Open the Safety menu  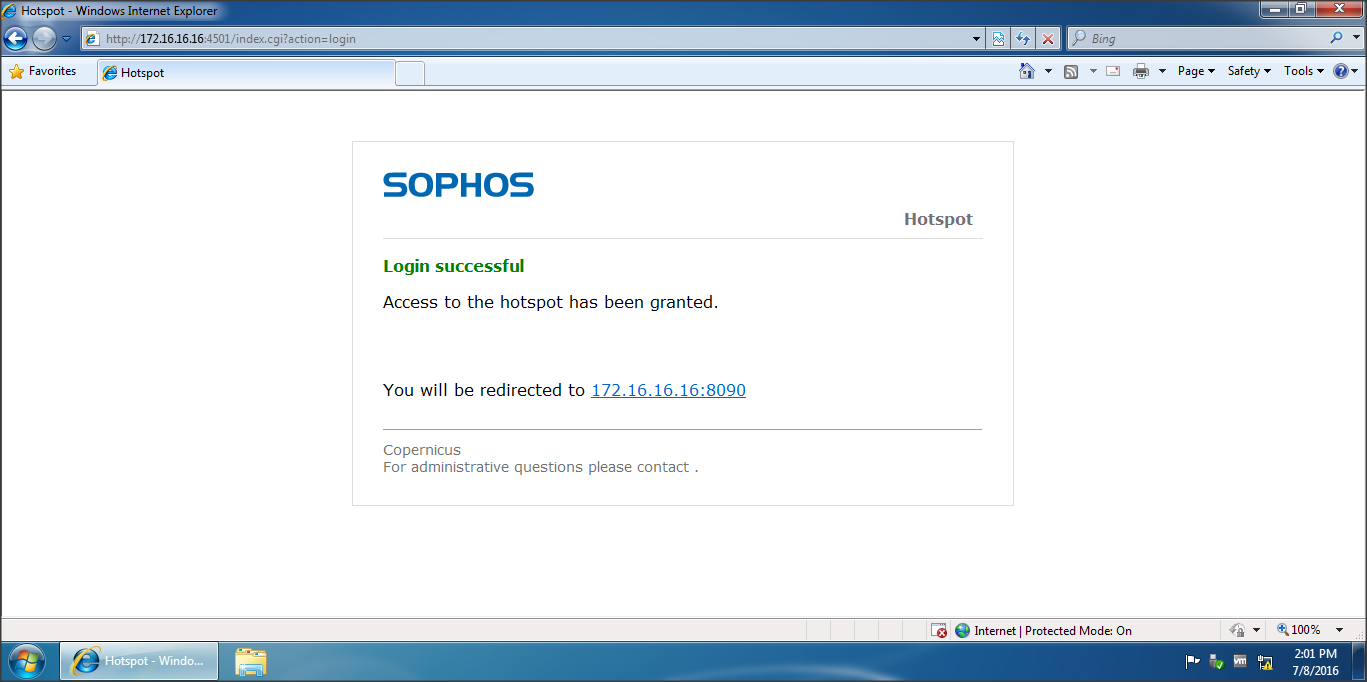1249,71
